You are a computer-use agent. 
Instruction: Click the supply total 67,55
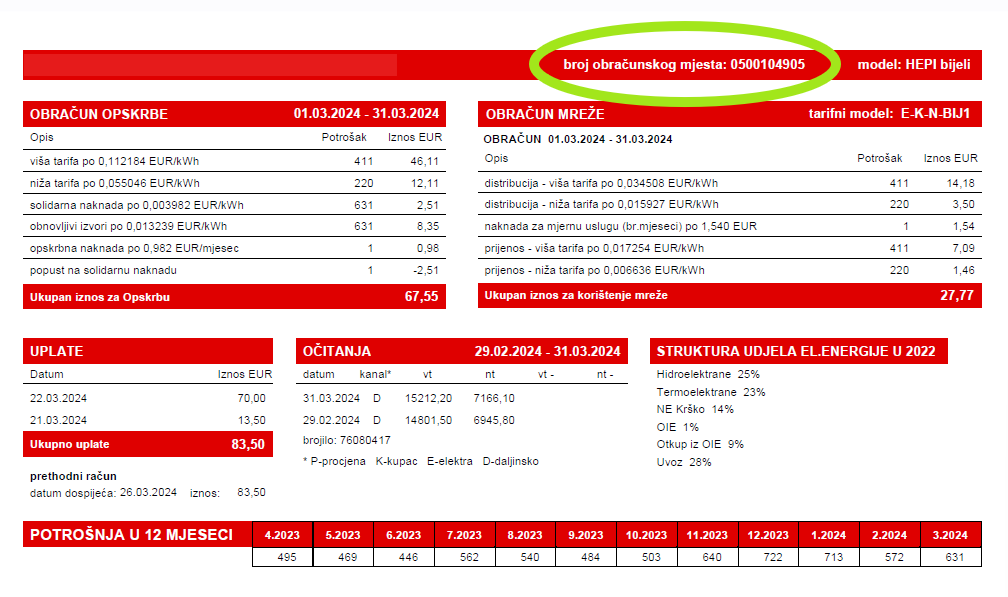(422, 296)
